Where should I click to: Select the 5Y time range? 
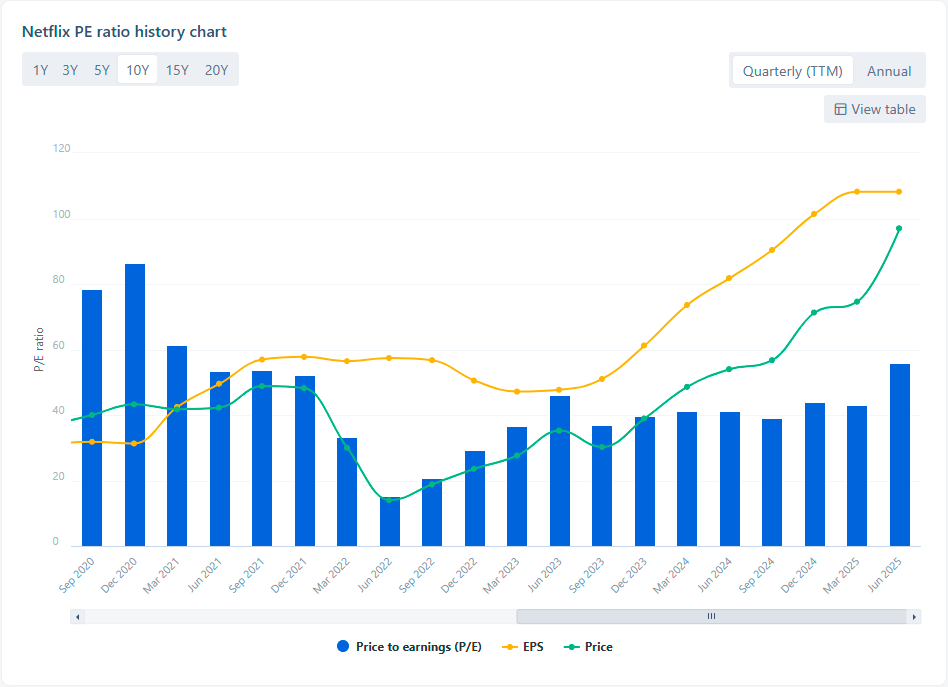coord(102,70)
